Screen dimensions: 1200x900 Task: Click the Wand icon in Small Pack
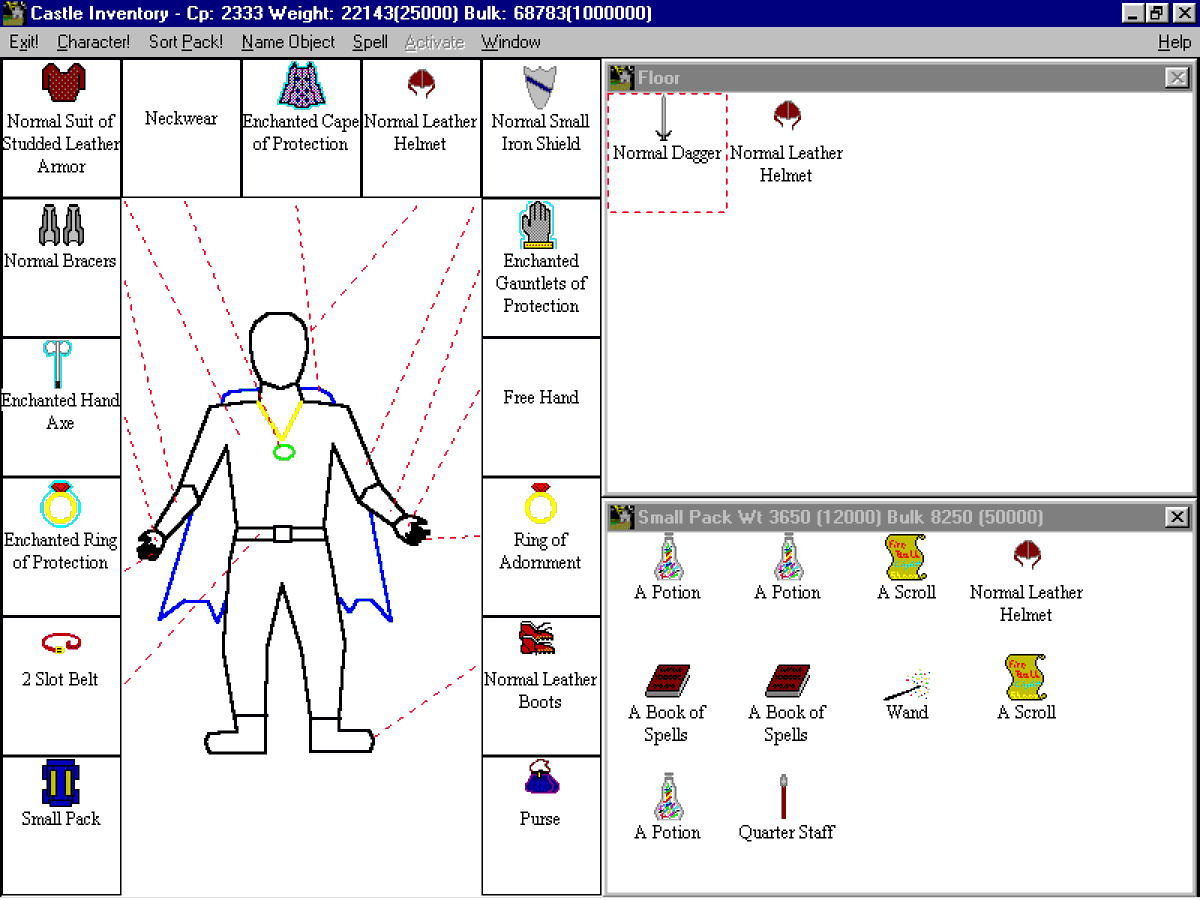(x=907, y=686)
